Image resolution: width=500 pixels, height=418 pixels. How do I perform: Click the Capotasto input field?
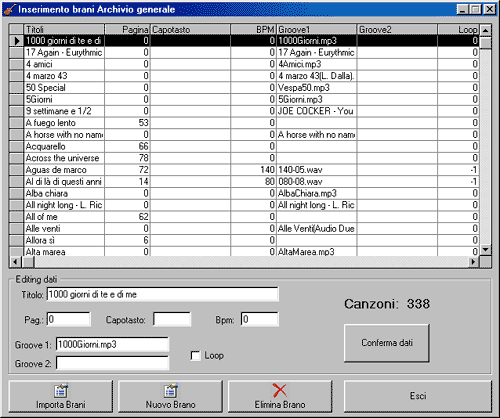[x=172, y=319]
